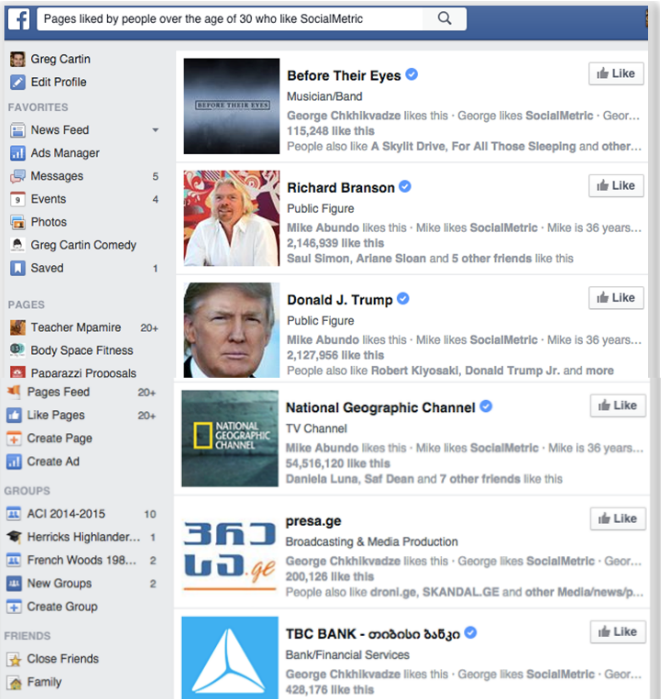
Task: Click Saul Simon friend link
Action: [318, 258]
